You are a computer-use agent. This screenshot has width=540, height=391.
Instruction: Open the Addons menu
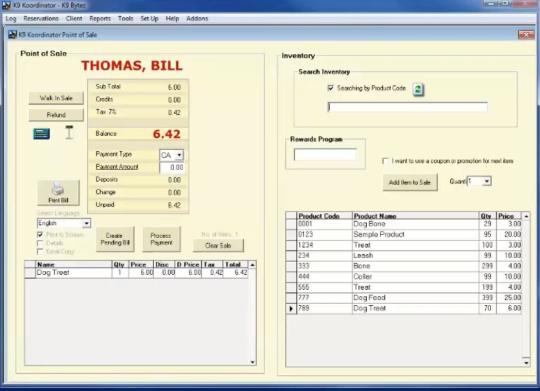[x=197, y=19]
